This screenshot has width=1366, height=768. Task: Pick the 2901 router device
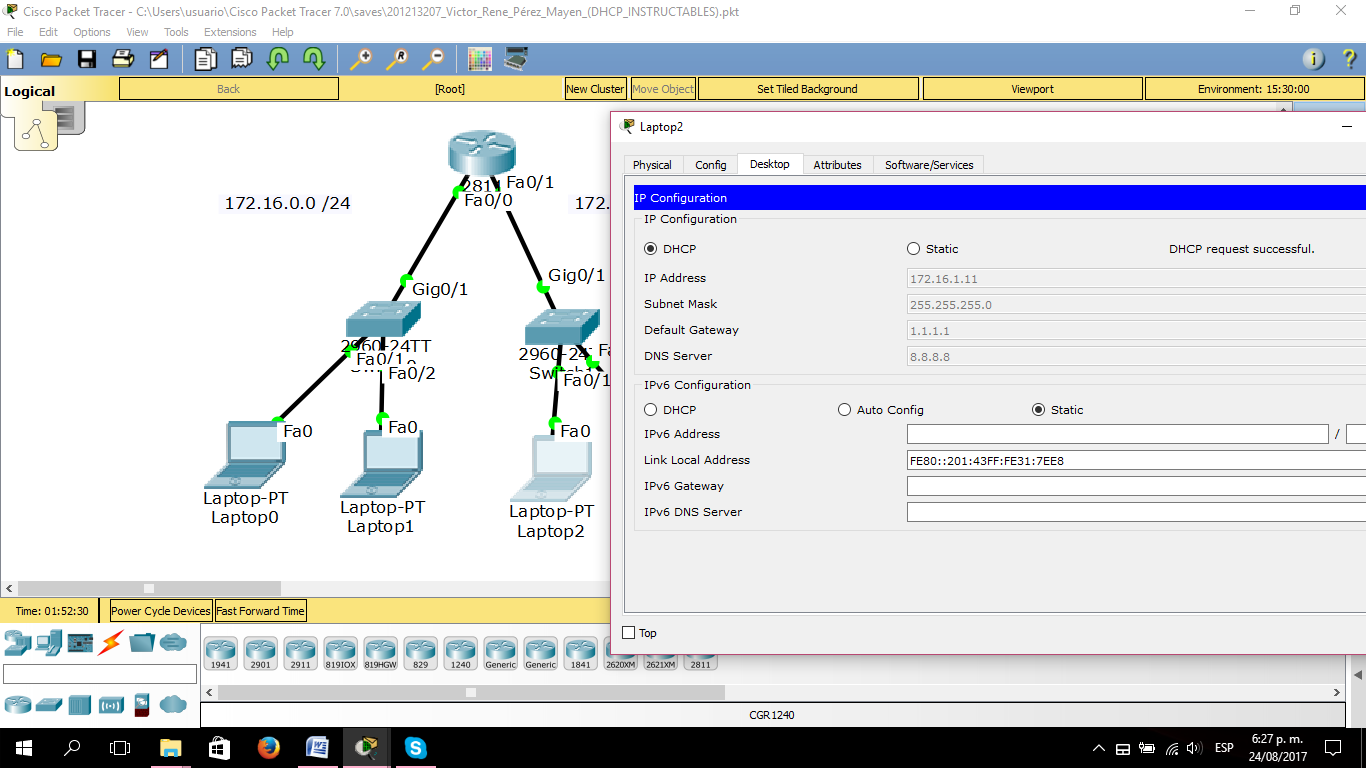click(260, 653)
